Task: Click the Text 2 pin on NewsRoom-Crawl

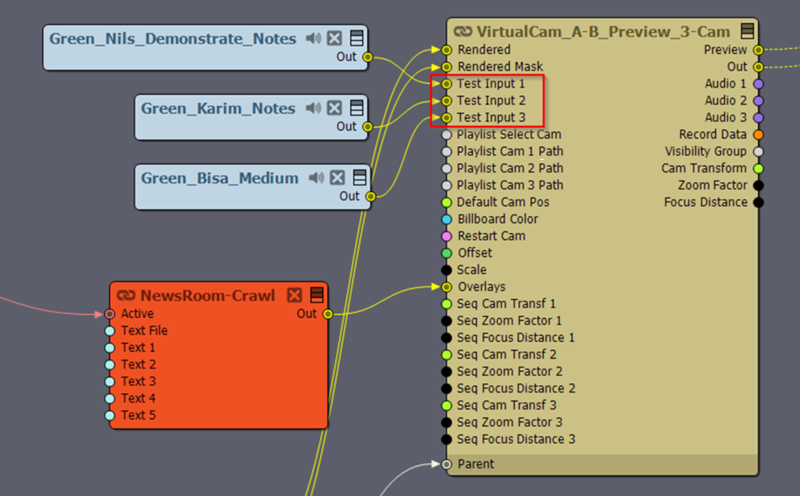Action: [x=110, y=365]
